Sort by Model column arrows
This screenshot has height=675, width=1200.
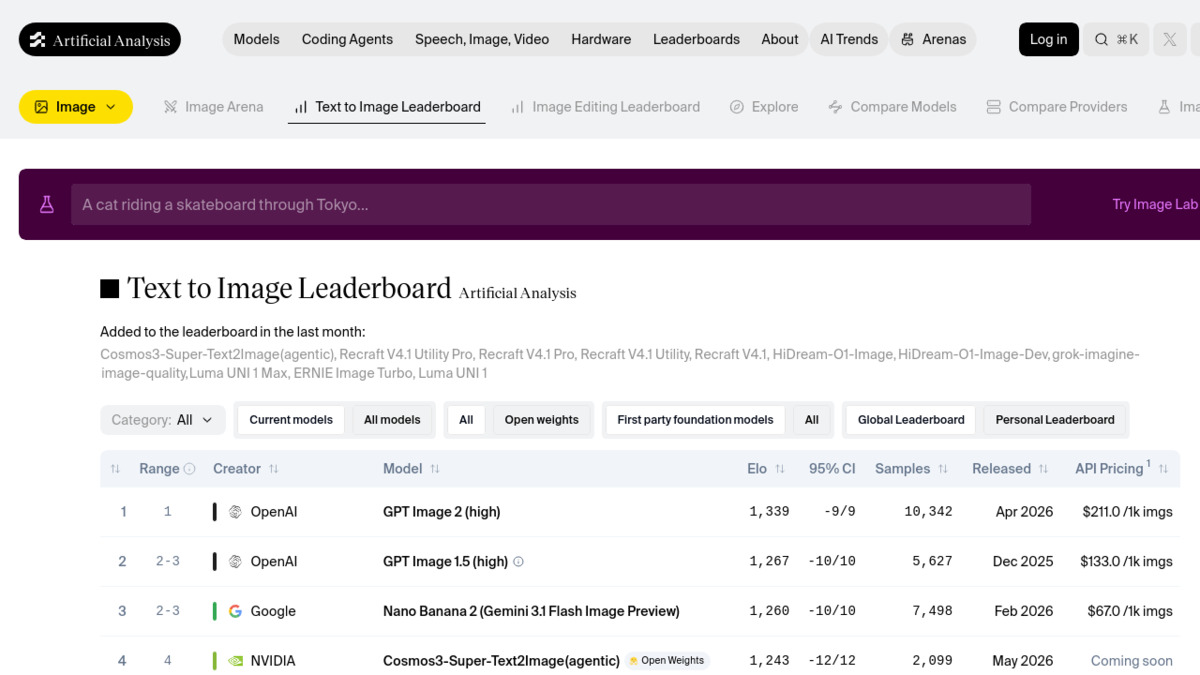pyautogui.click(x=435, y=469)
